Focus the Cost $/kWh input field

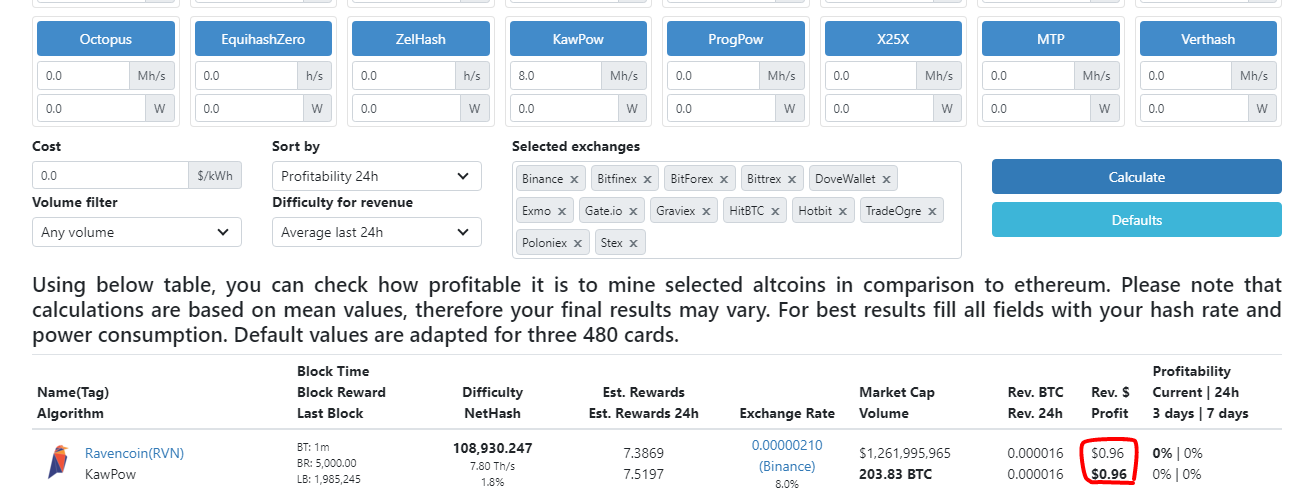click(110, 176)
